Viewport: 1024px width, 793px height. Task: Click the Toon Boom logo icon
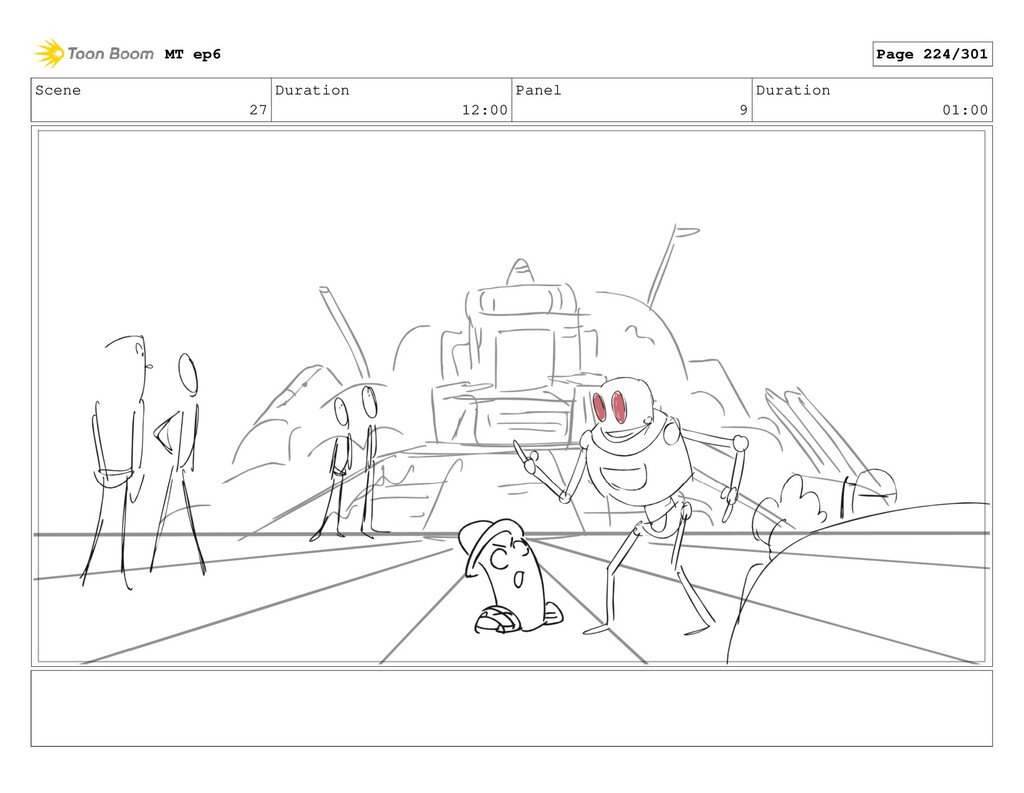(50, 54)
